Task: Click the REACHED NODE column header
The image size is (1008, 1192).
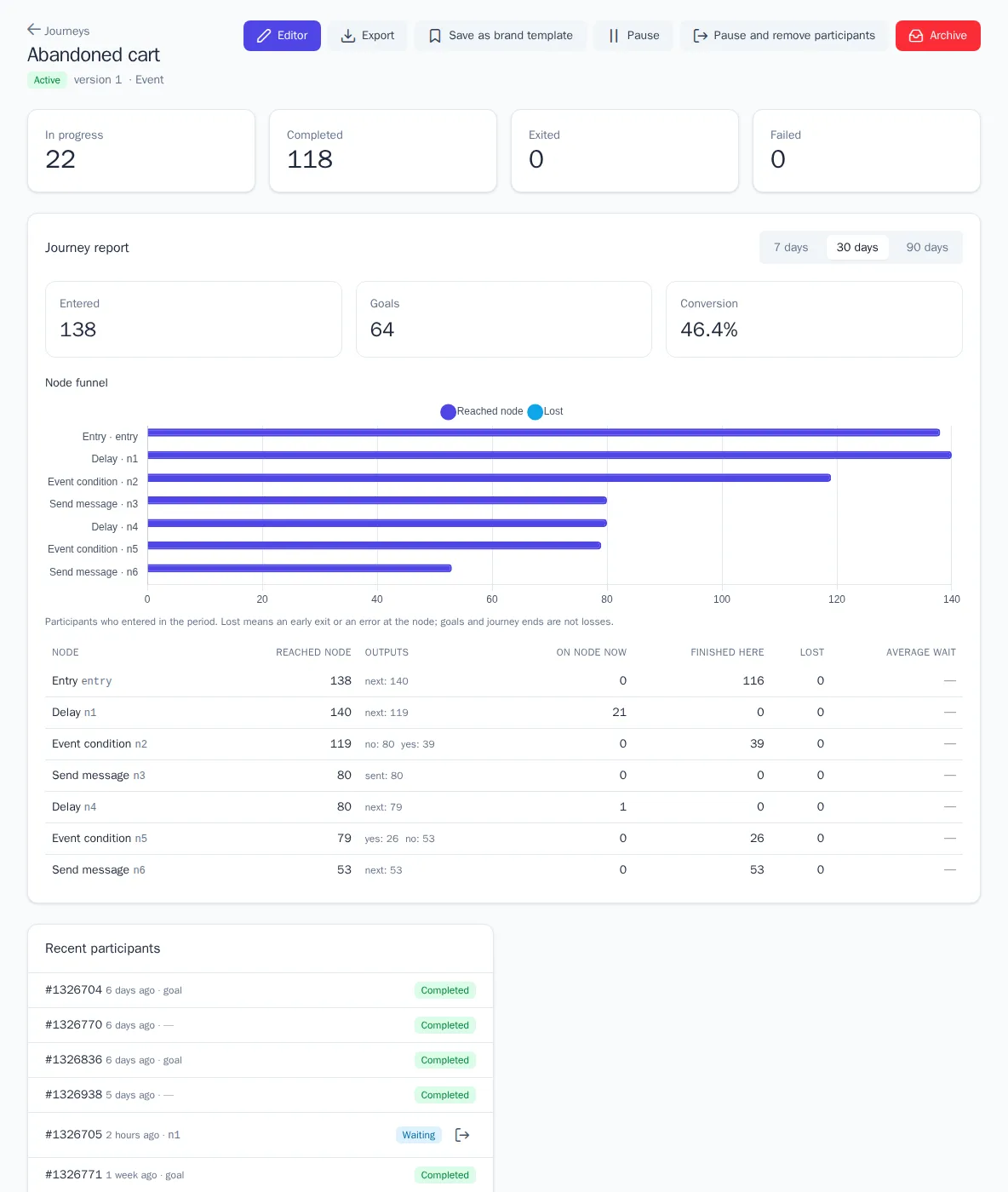Action: click(x=313, y=652)
